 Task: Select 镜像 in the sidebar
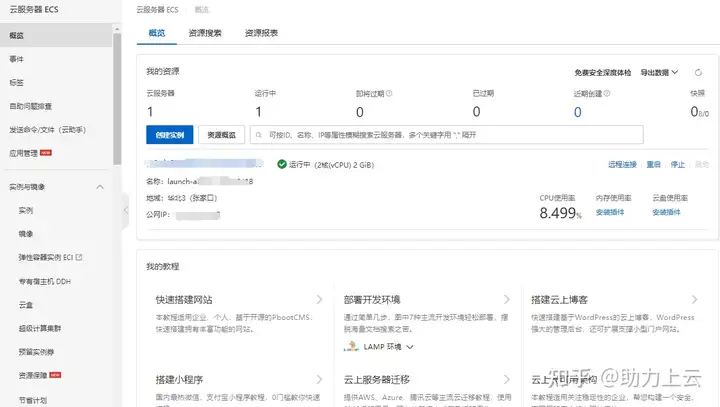(26, 234)
